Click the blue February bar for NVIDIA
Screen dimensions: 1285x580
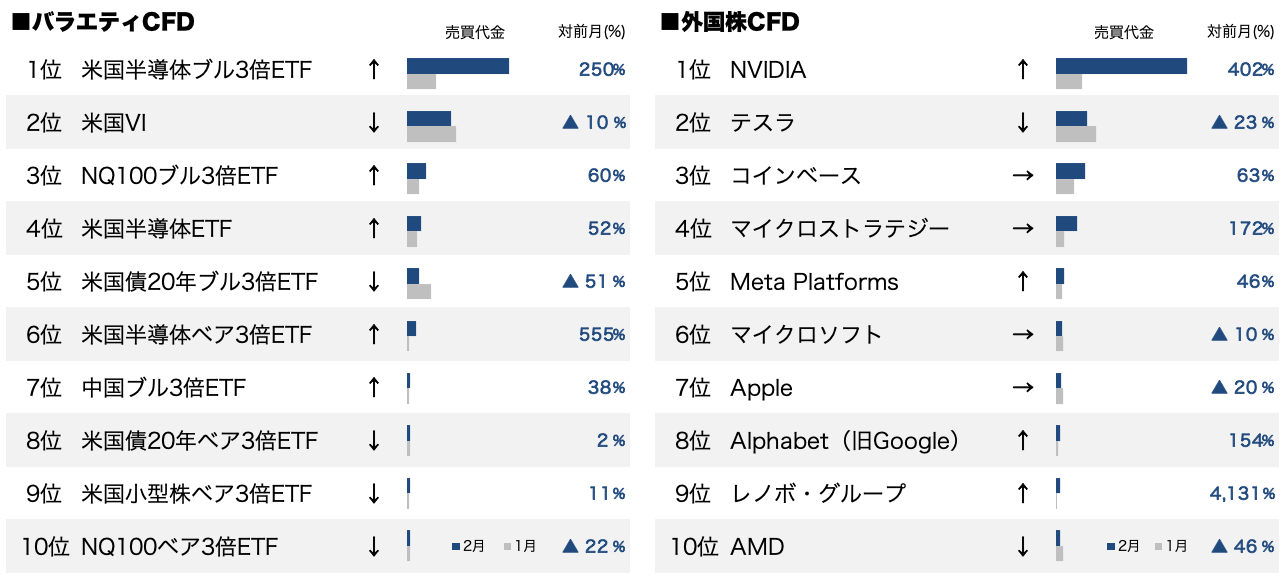[x=1121, y=66]
